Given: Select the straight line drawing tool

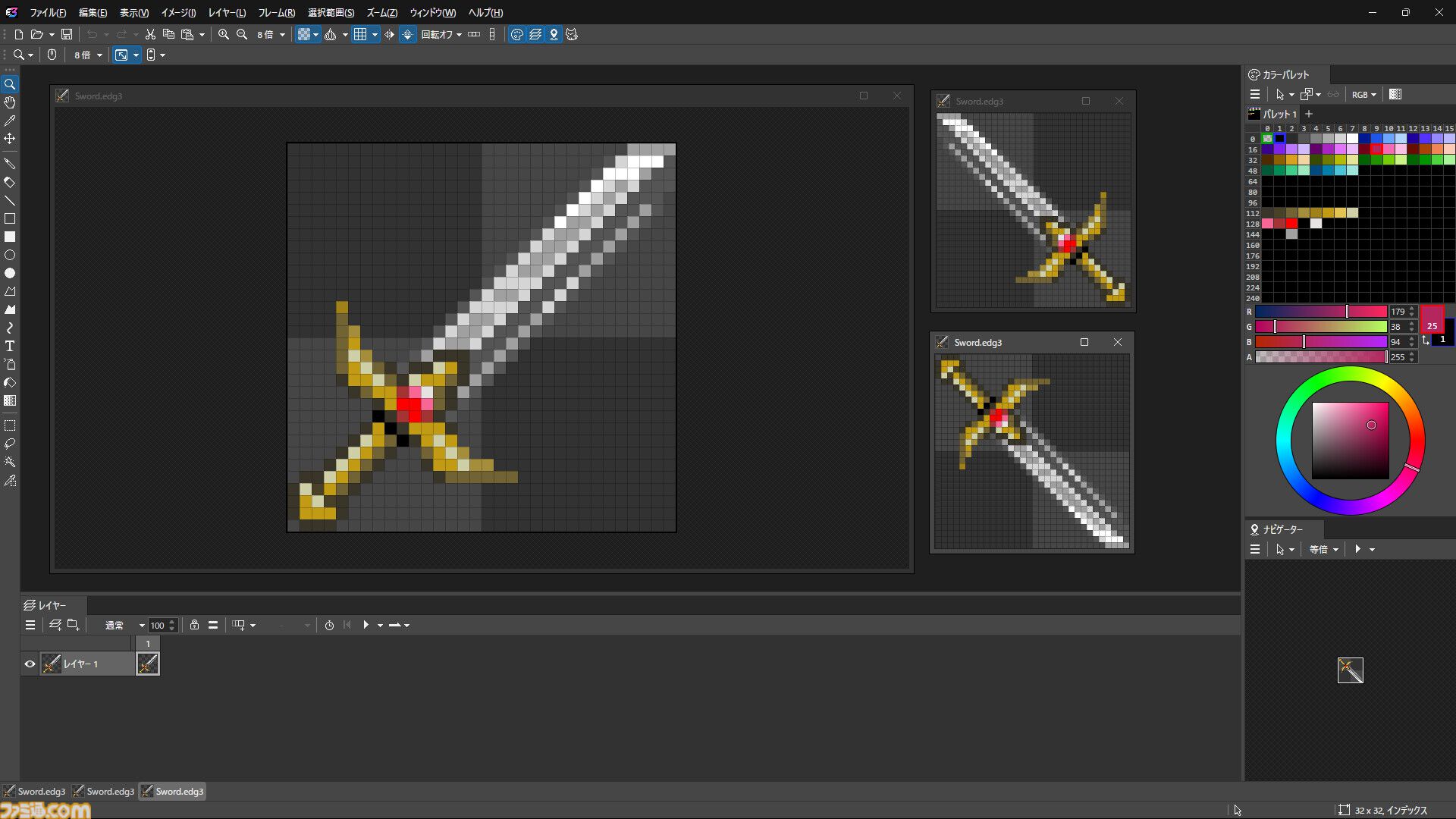Looking at the screenshot, I should click(x=10, y=201).
